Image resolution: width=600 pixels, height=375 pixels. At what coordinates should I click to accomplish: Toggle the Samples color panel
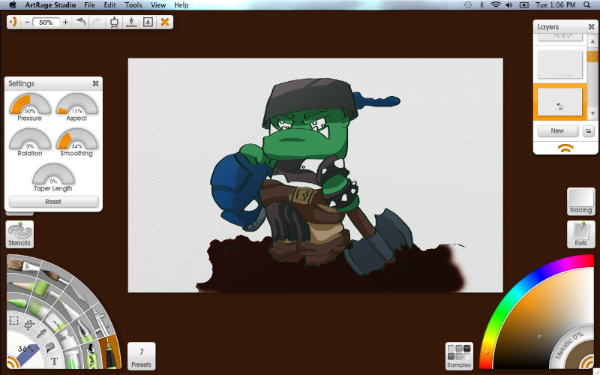459,356
